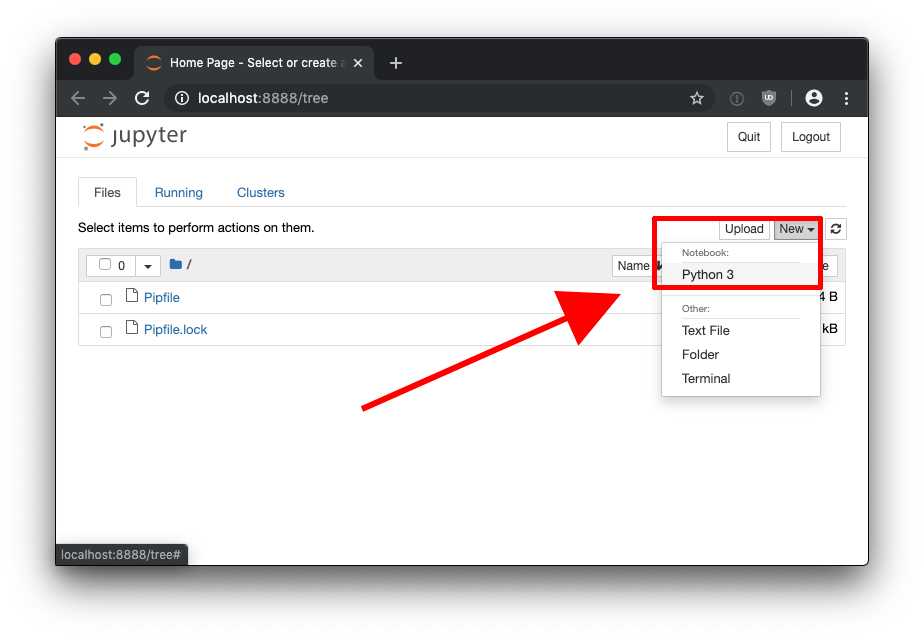Image resolution: width=924 pixels, height=639 pixels.
Task: Check the Pipfile row checkbox
Action: click(106, 299)
